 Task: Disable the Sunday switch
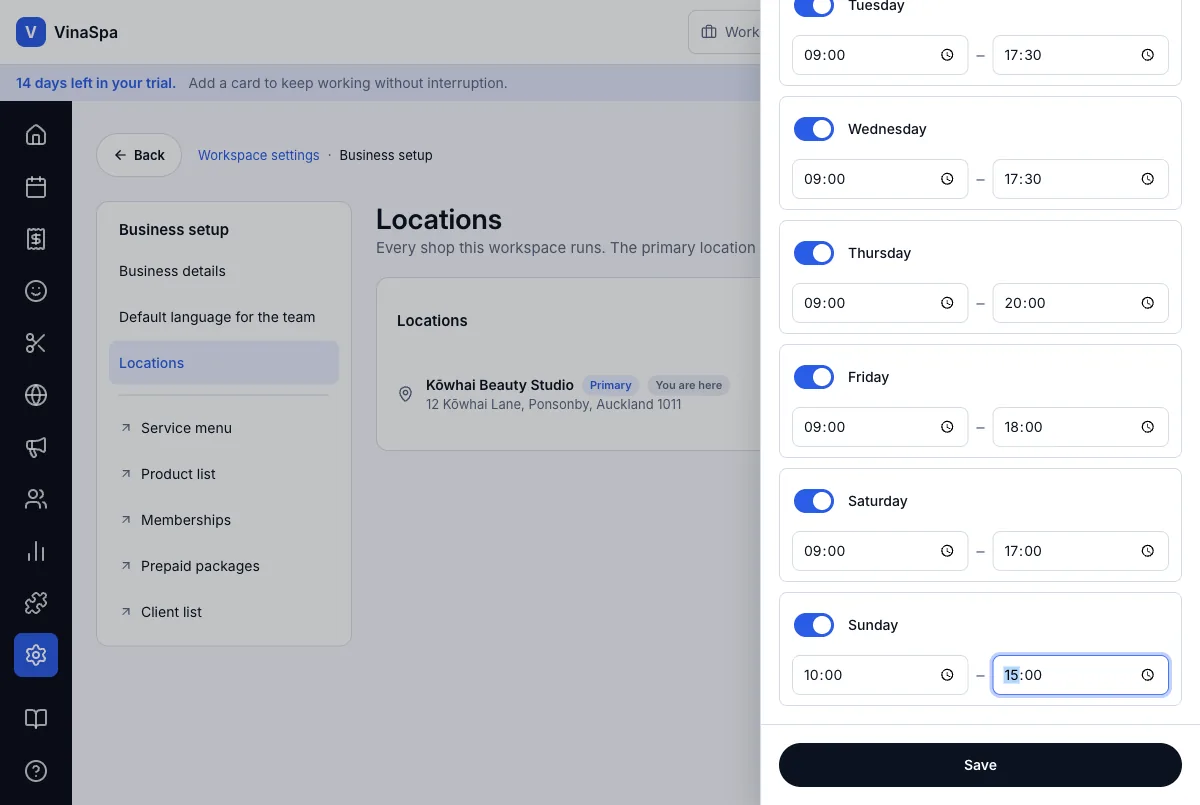coord(814,625)
